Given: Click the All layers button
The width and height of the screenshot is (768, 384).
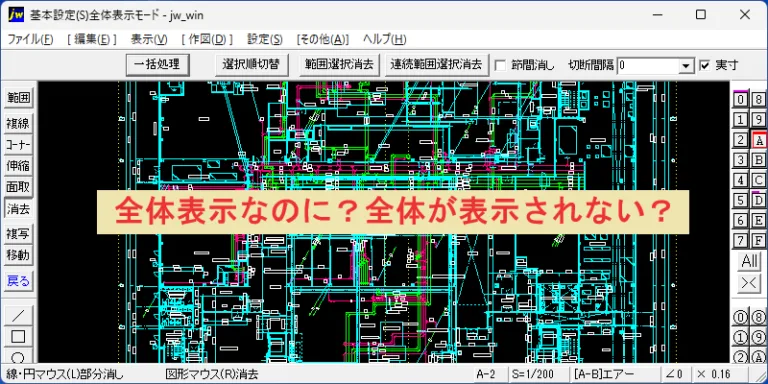Looking at the screenshot, I should [x=749, y=261].
